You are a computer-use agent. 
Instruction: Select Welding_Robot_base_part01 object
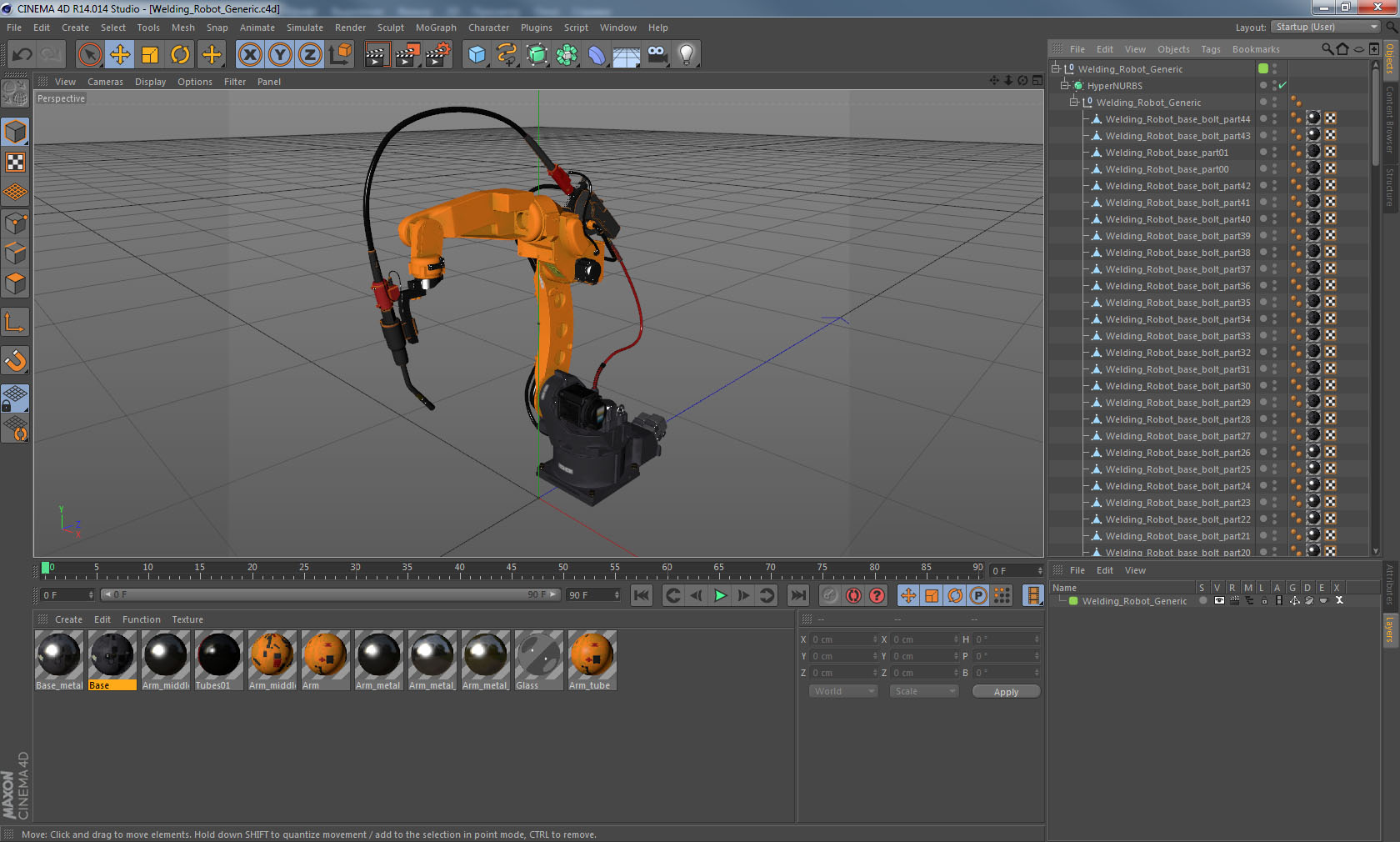point(1166,153)
